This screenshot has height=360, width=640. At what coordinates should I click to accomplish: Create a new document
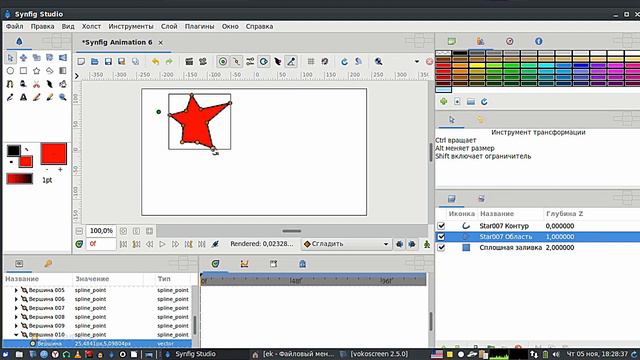(x=81, y=62)
